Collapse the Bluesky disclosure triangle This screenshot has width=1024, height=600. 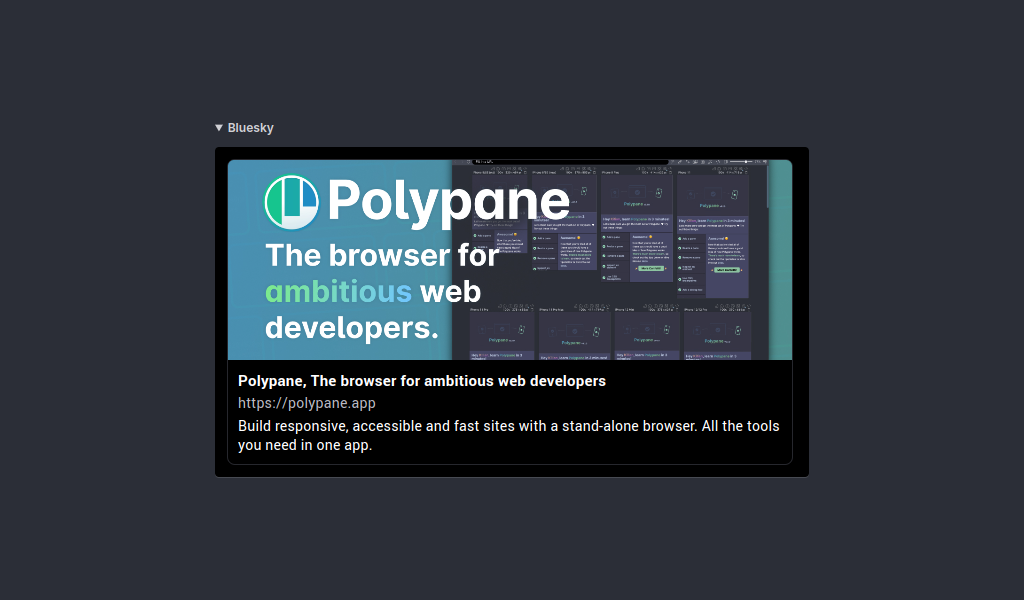tap(219, 128)
